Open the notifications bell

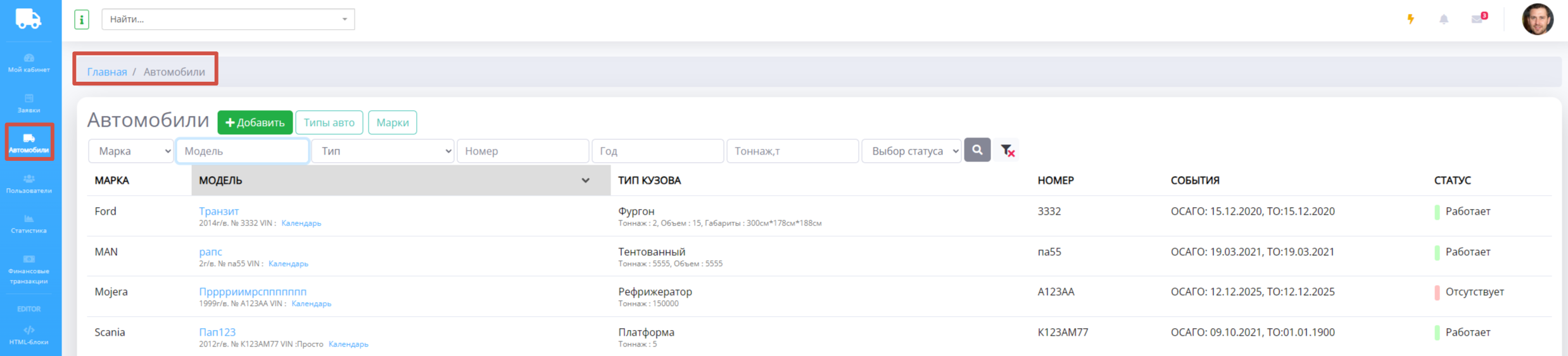coord(1443,19)
